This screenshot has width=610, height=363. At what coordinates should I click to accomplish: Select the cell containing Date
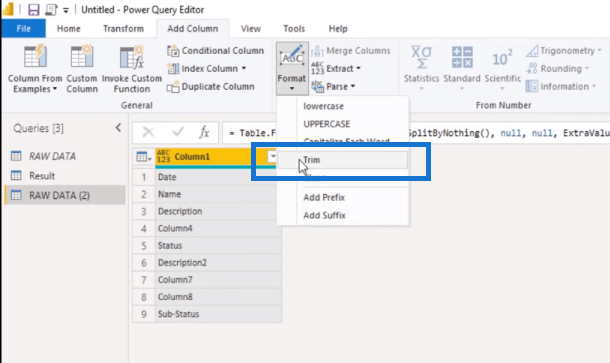coord(218,177)
